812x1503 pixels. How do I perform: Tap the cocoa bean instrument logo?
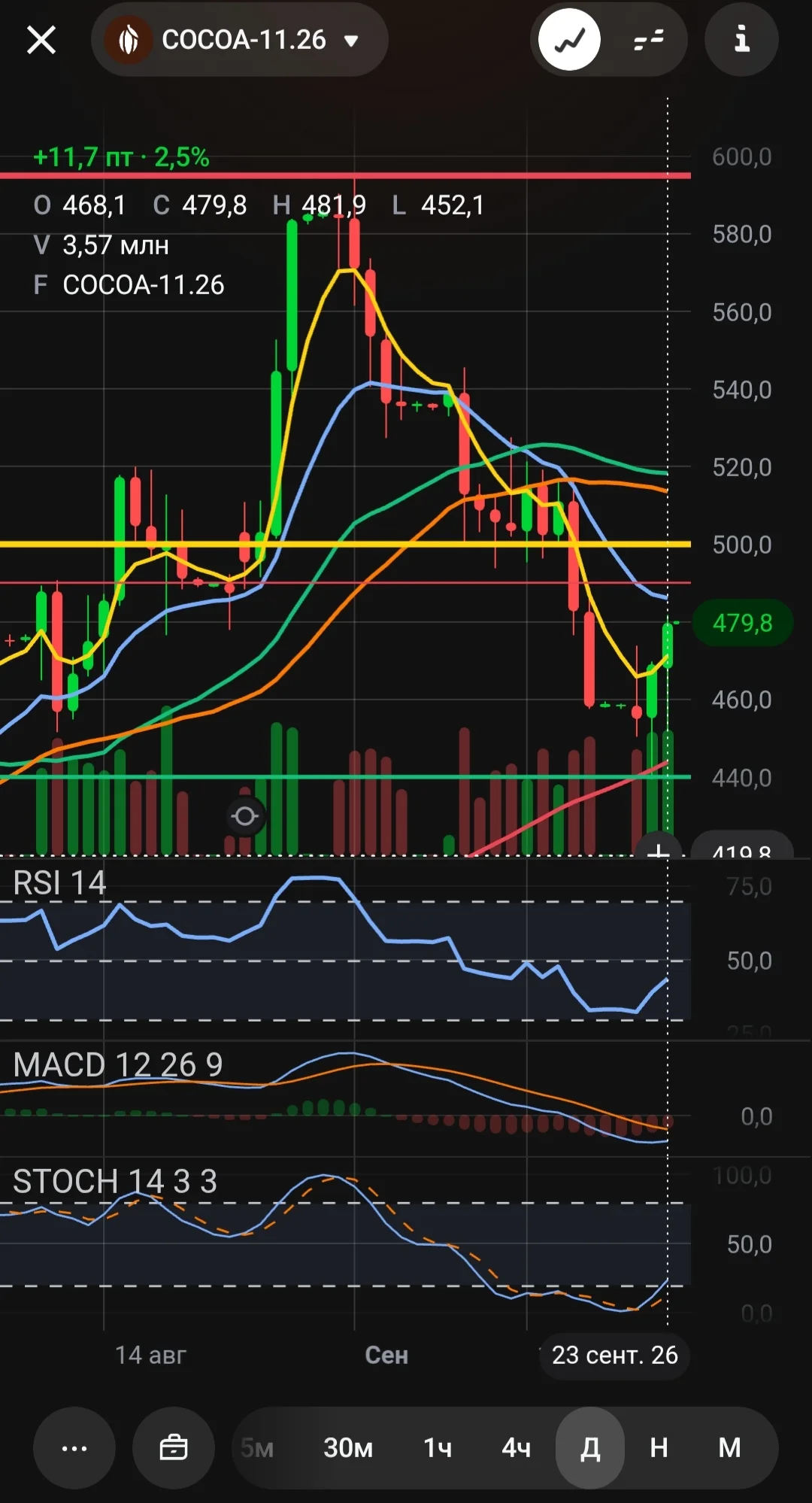click(x=128, y=40)
